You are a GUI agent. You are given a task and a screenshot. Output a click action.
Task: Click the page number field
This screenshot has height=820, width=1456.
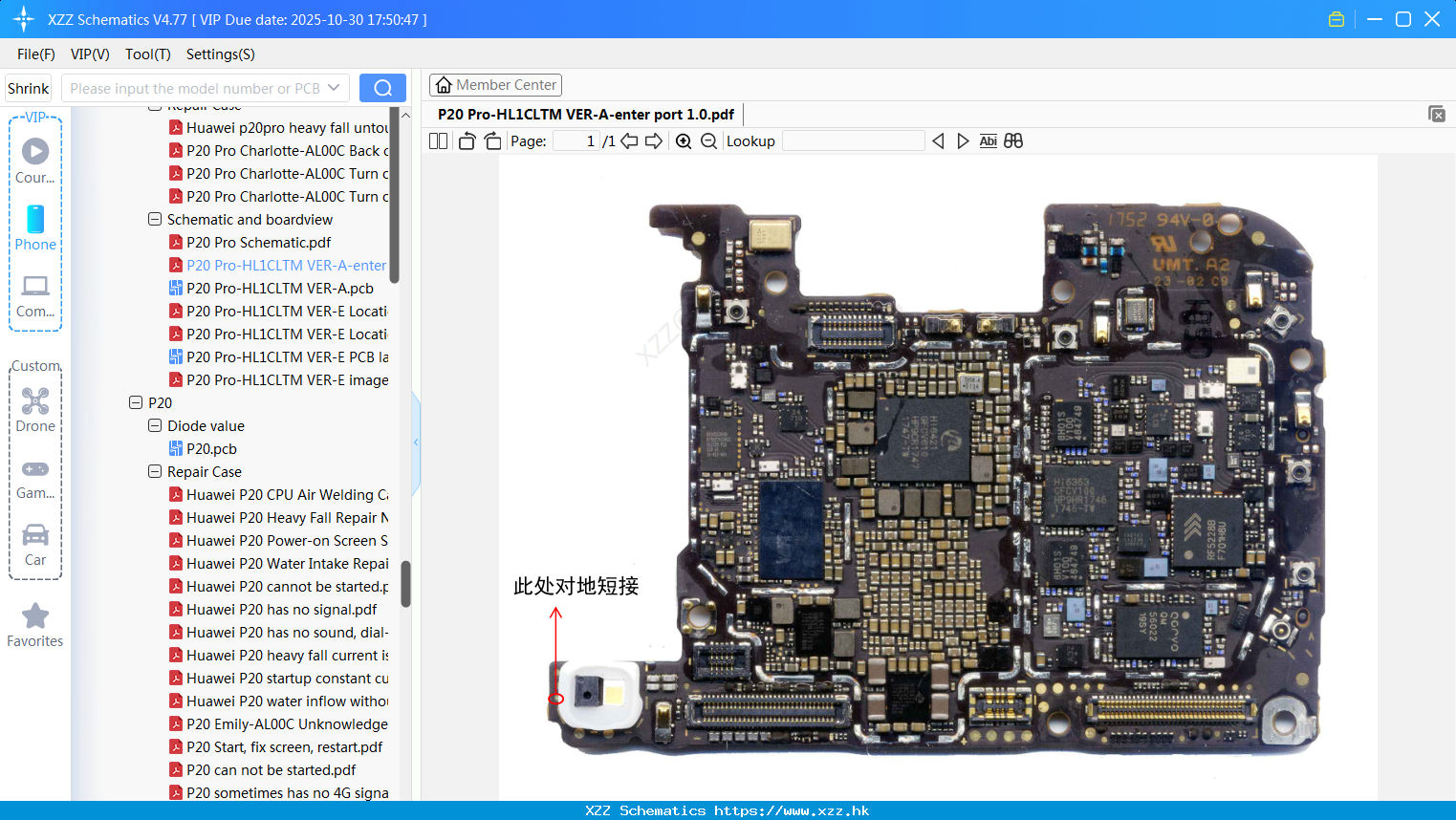tap(576, 141)
